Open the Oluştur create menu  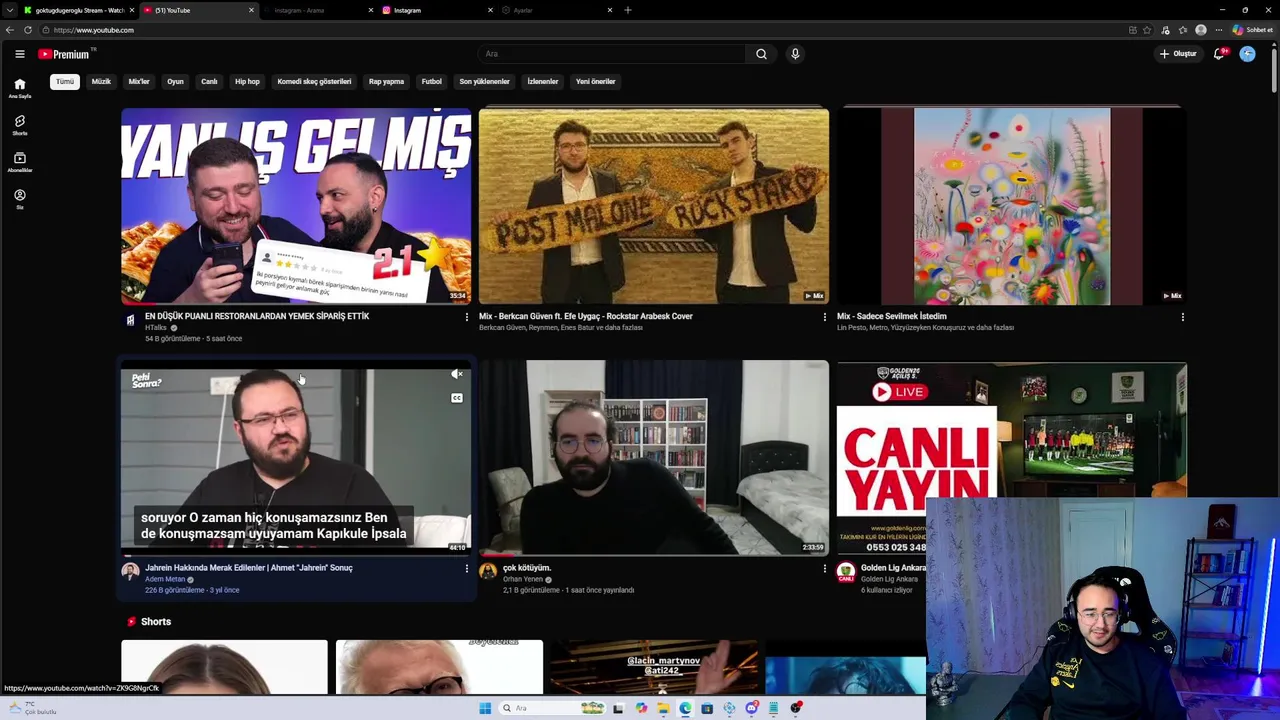click(1178, 54)
